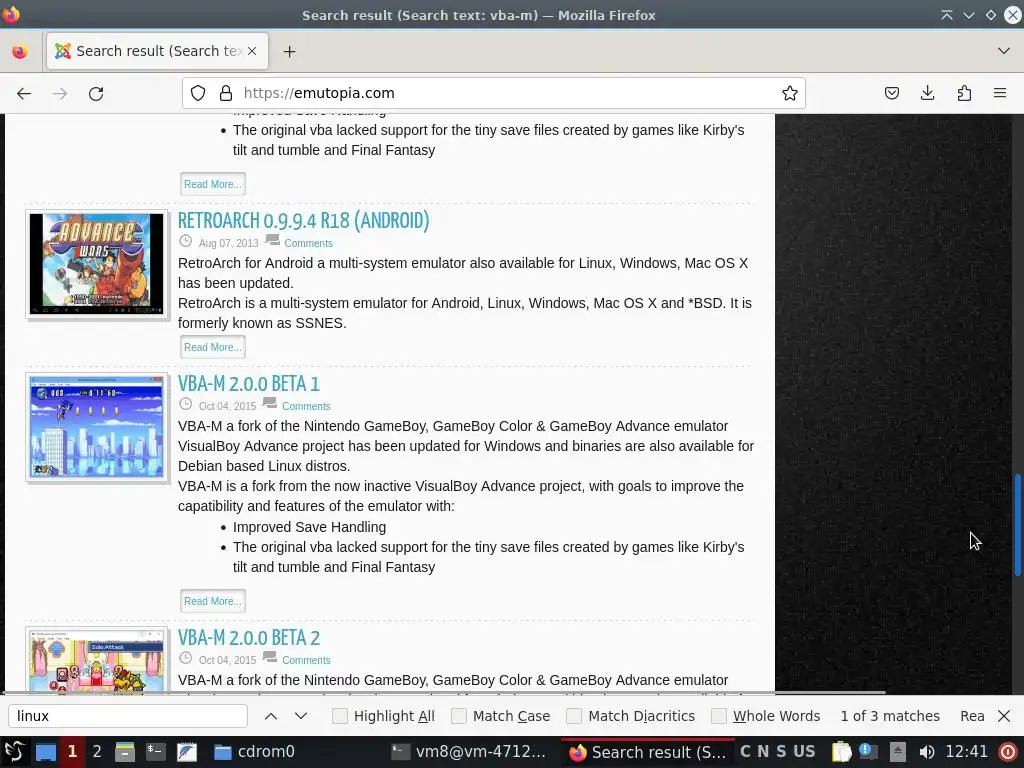Open the notification tray icon
Viewport: 1024px width, 768px height.
(869, 752)
